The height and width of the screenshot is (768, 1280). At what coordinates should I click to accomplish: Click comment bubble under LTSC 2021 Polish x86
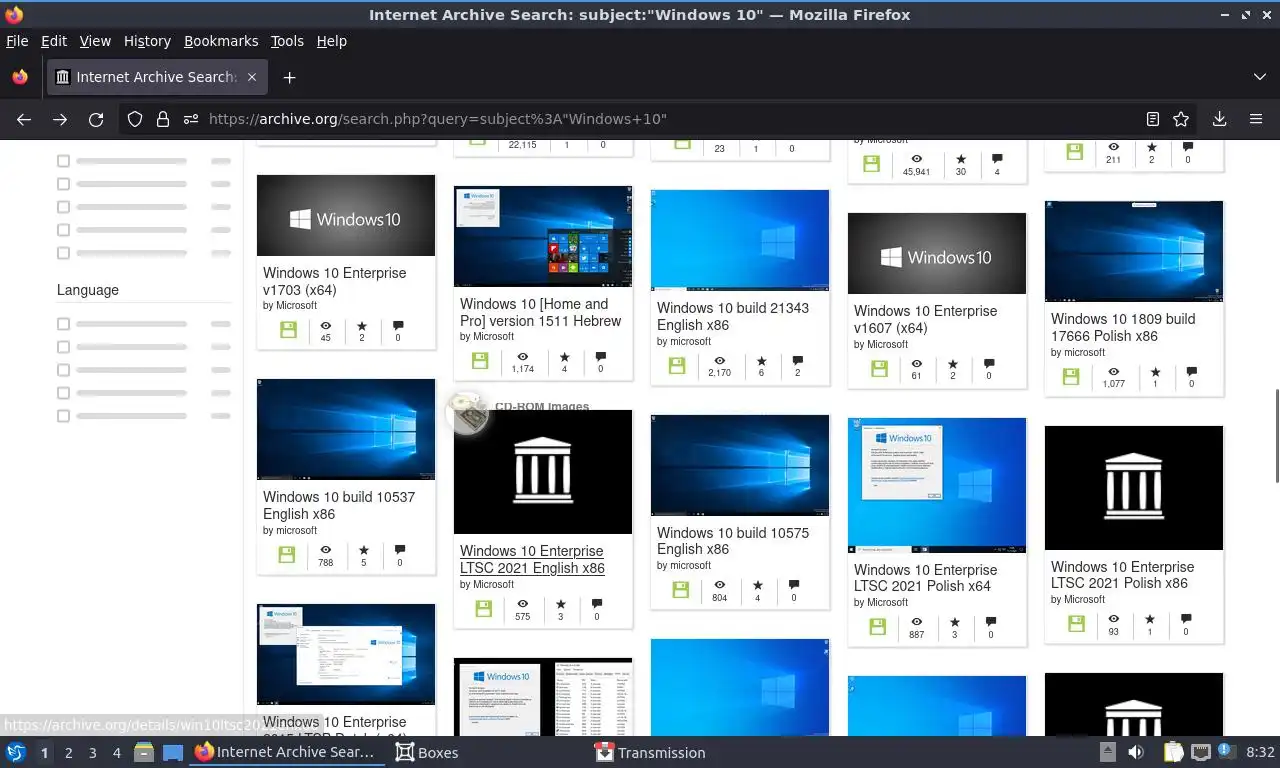coord(1187,619)
